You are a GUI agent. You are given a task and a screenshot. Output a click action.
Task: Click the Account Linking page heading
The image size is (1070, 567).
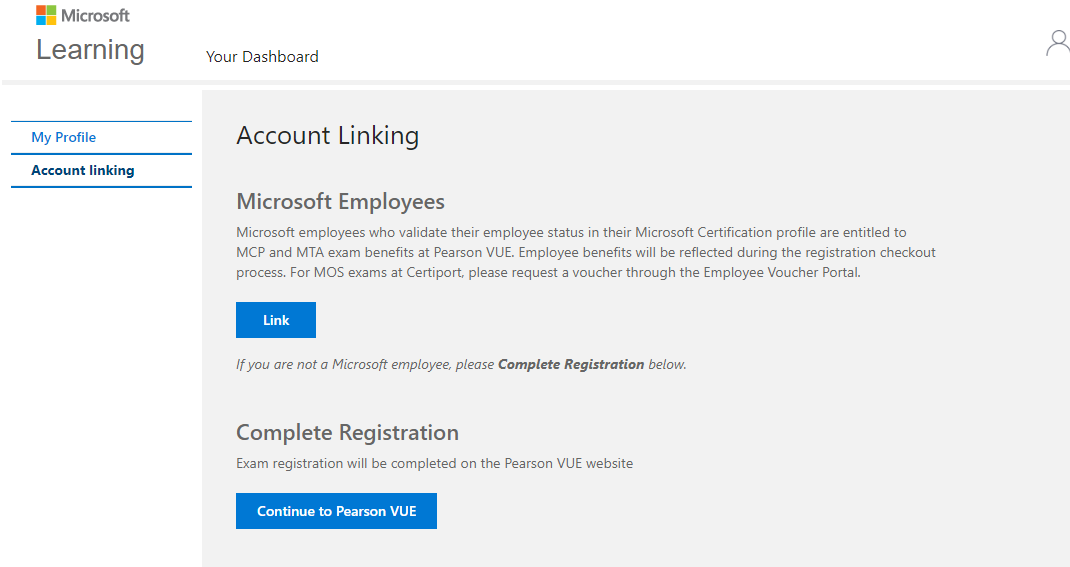click(x=328, y=136)
